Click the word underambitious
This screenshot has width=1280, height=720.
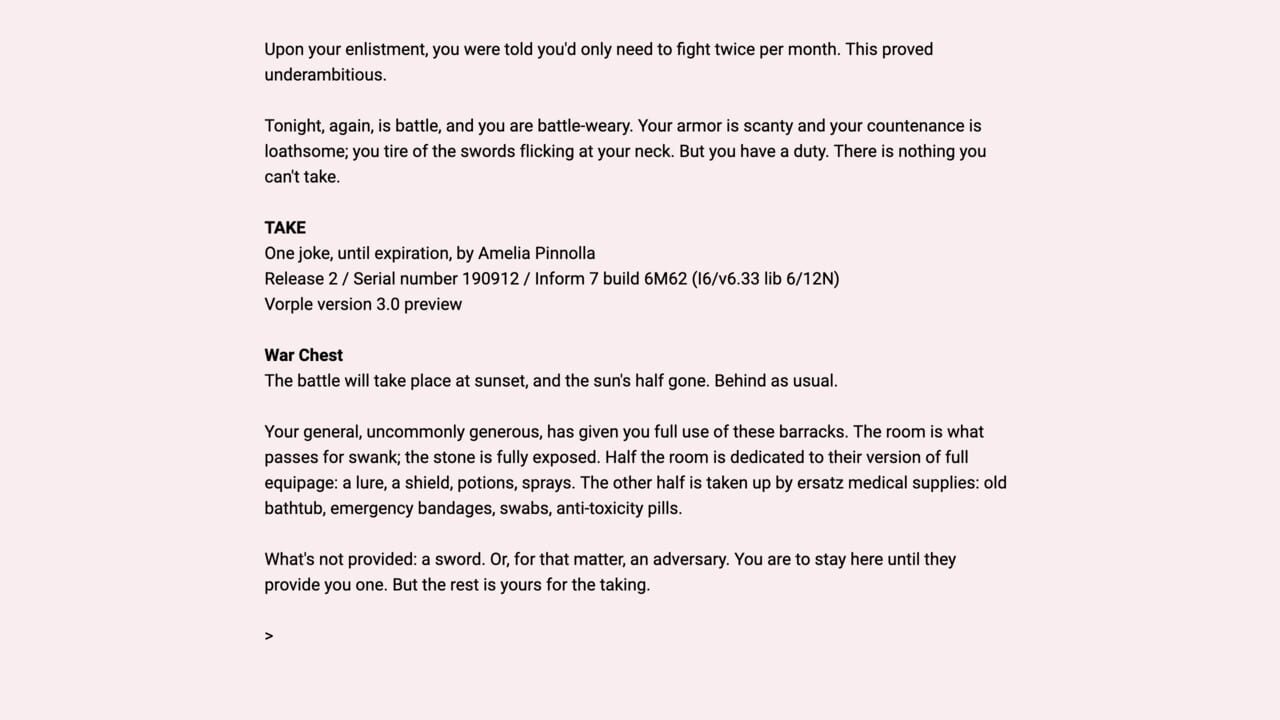325,75
